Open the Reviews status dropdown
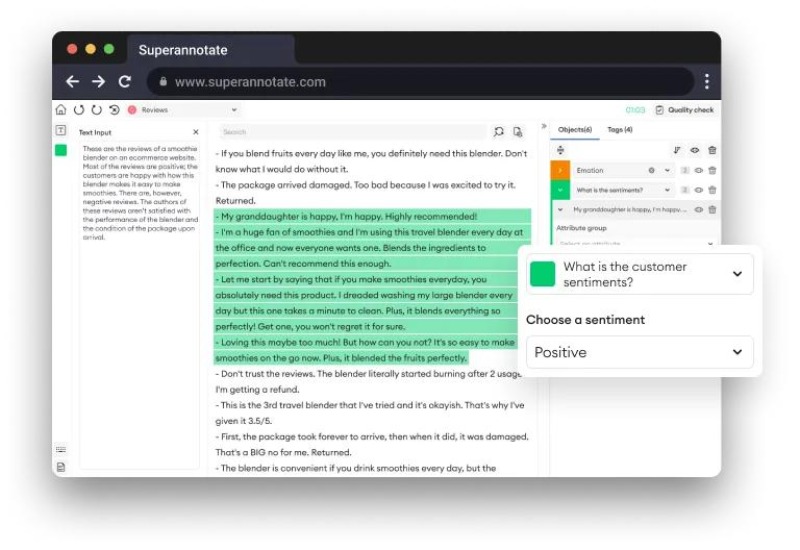This screenshot has width=800, height=550. point(183,110)
